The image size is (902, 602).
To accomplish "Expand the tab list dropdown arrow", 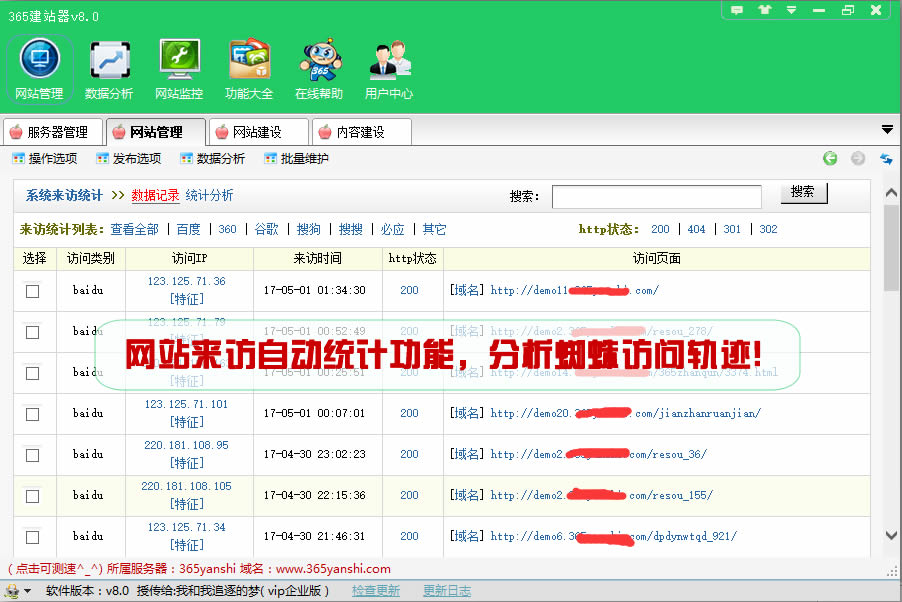I will (887, 130).
